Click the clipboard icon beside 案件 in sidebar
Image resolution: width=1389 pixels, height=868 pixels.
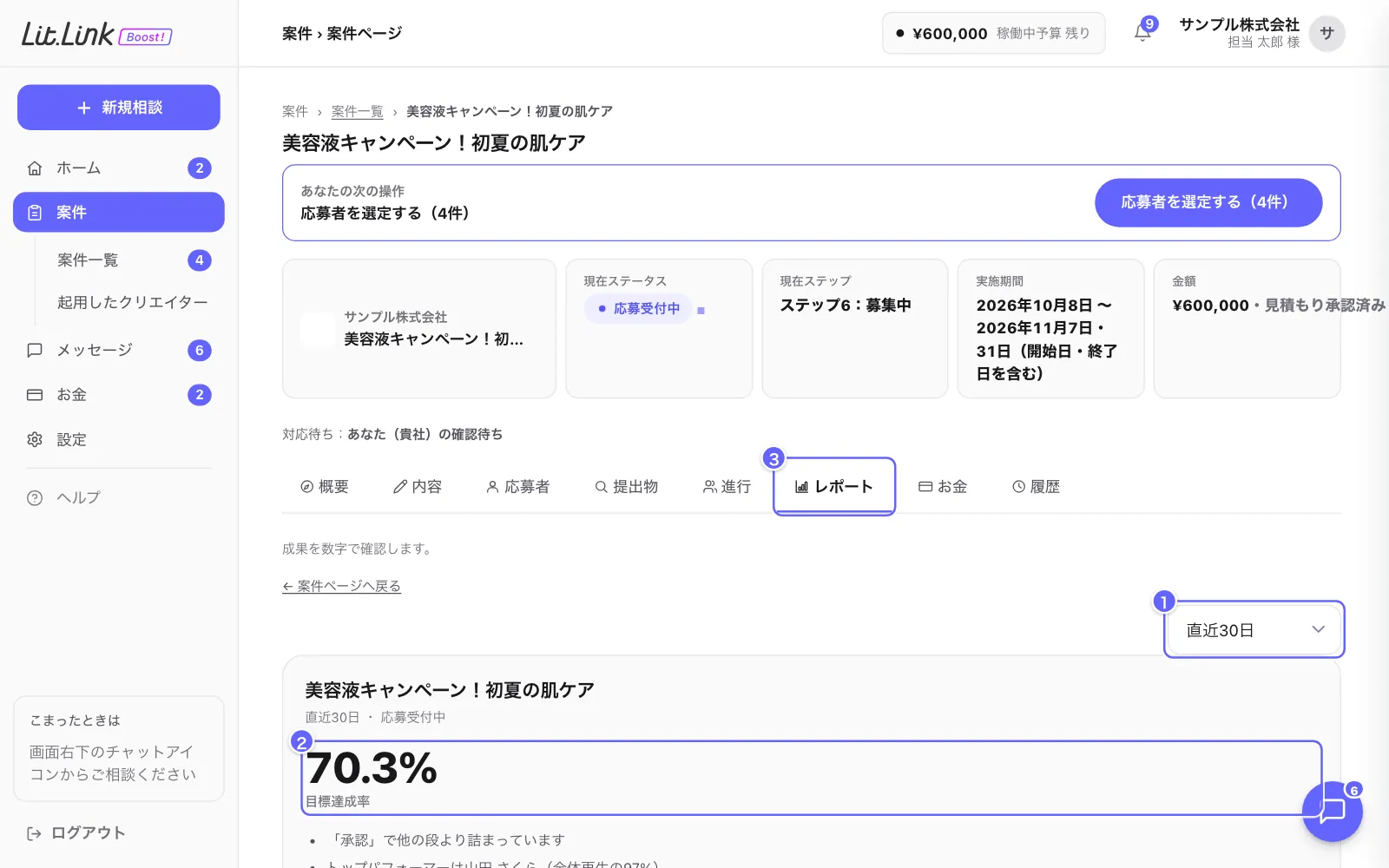(35, 213)
